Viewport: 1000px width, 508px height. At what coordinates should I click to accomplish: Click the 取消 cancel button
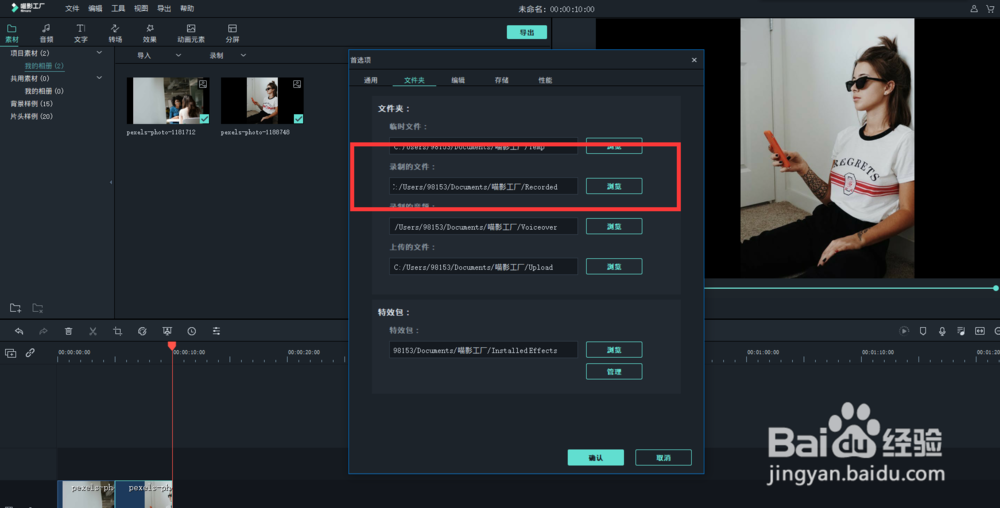click(x=663, y=458)
